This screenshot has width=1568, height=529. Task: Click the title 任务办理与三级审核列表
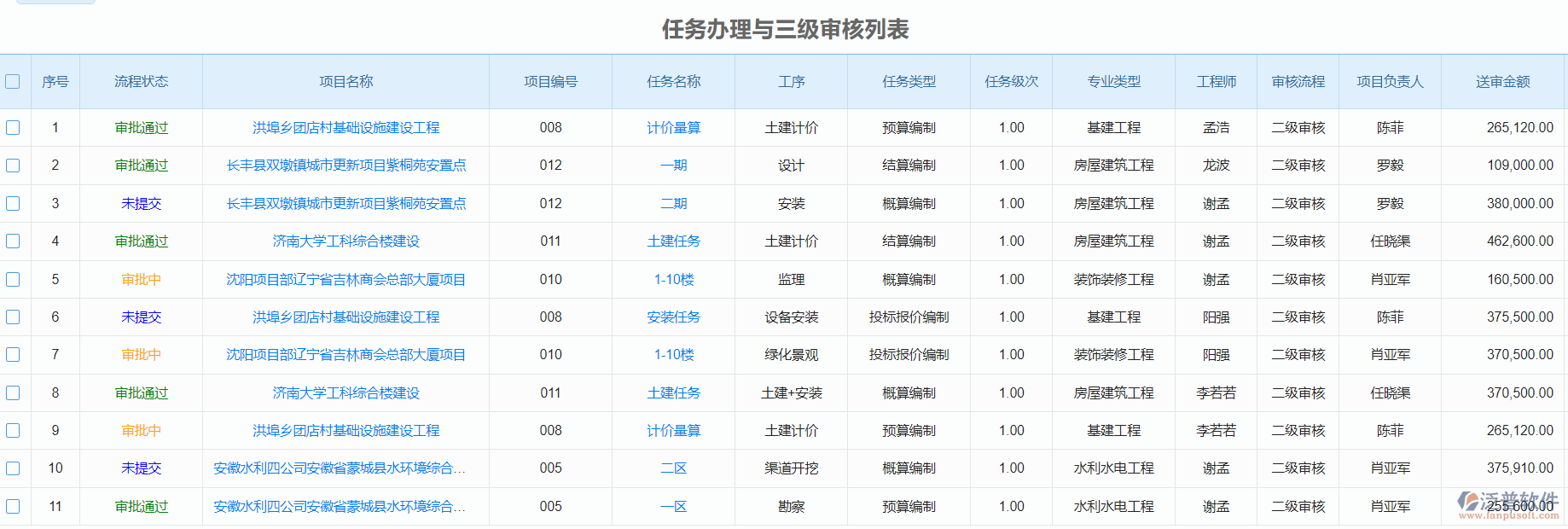pos(785,30)
